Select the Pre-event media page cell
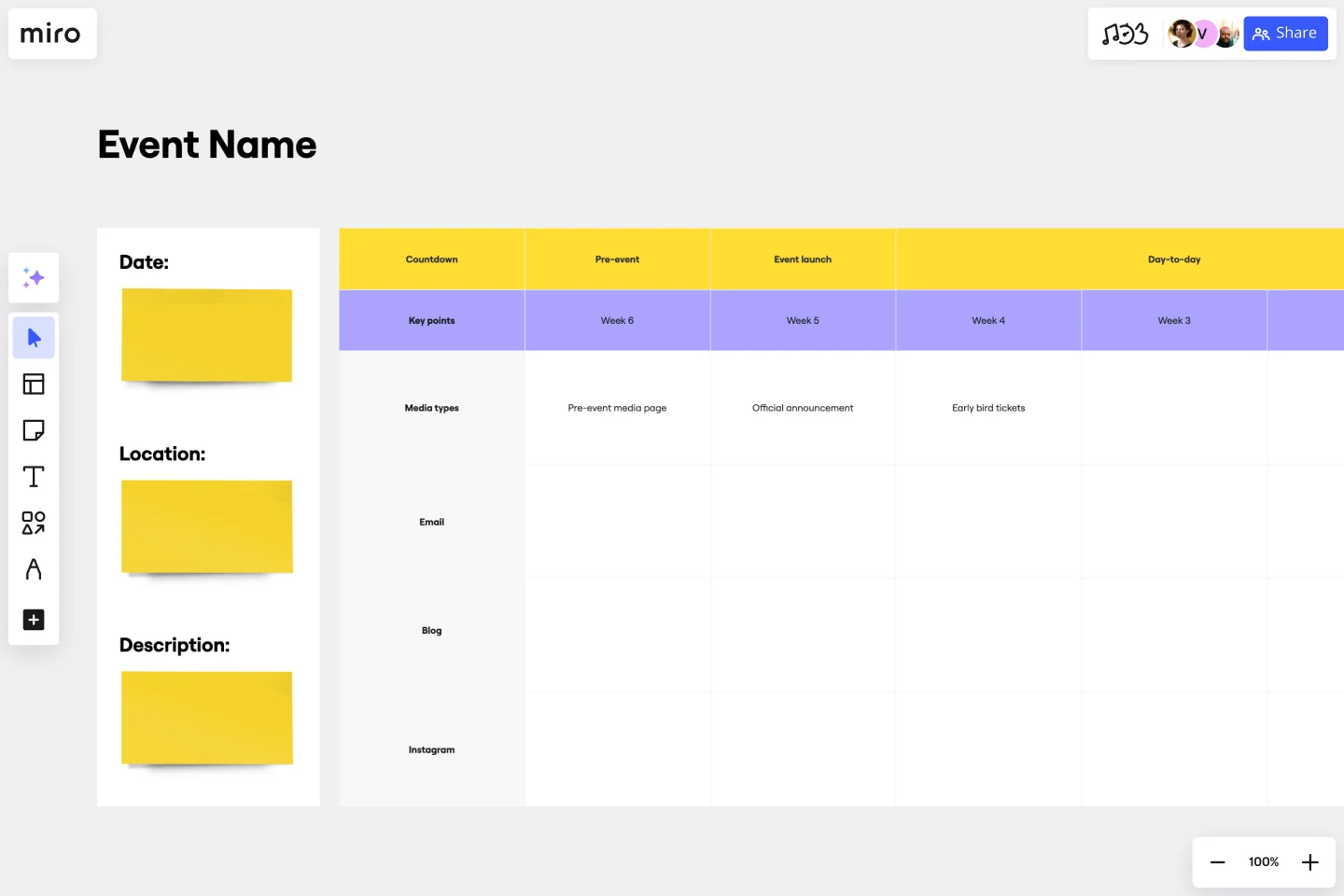 (618, 408)
